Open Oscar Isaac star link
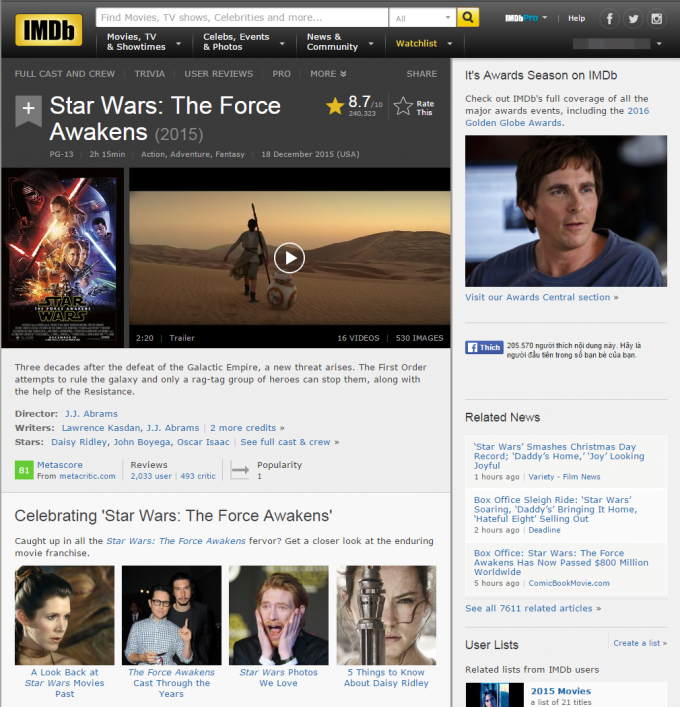The image size is (680, 707). tap(203, 442)
